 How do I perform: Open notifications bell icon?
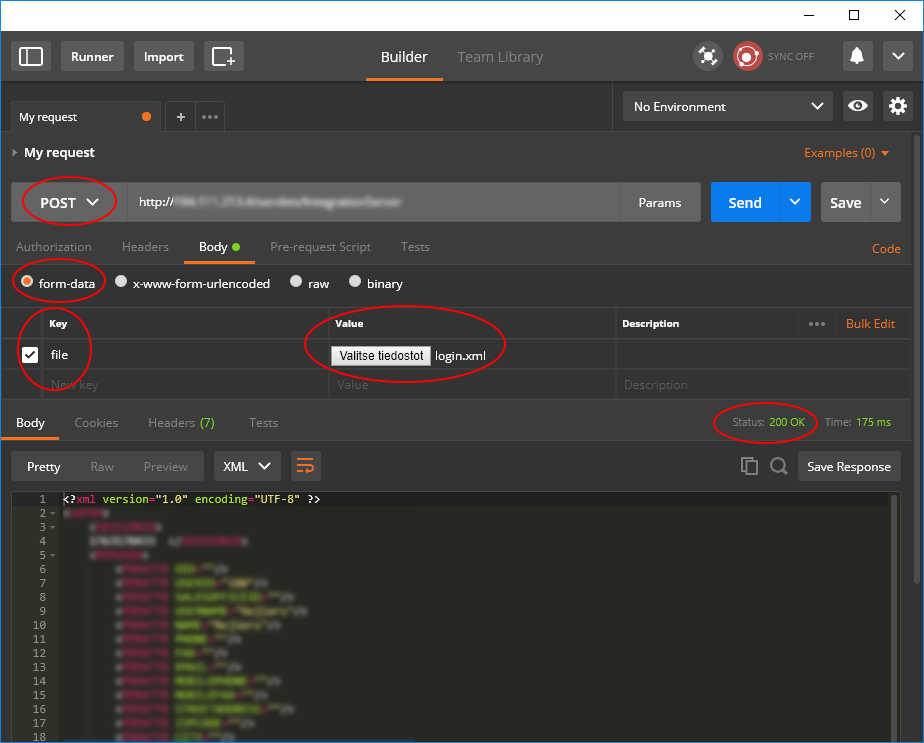[857, 57]
